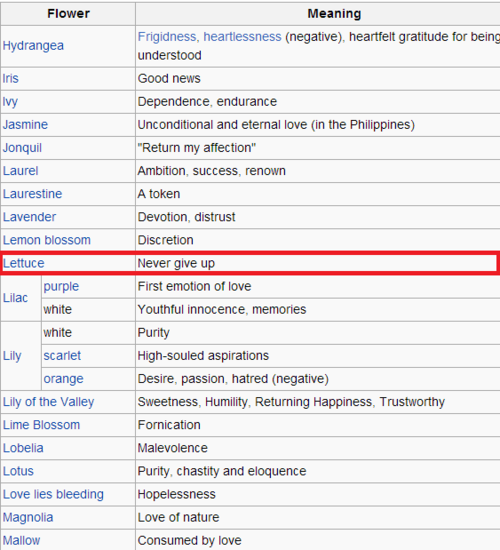Follow the Laurestine link
Screen dimensions: 500x550
click(32, 194)
